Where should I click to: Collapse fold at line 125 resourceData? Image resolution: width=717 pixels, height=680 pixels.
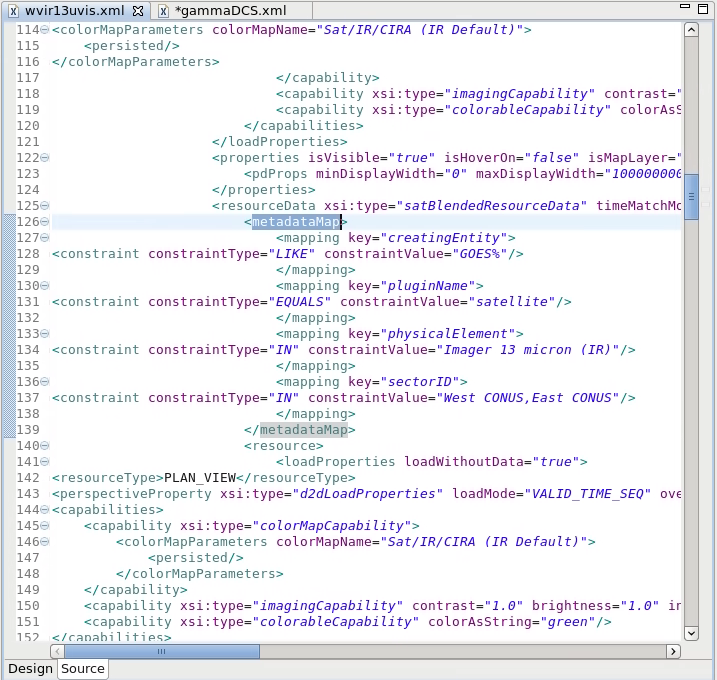[x=44, y=206]
